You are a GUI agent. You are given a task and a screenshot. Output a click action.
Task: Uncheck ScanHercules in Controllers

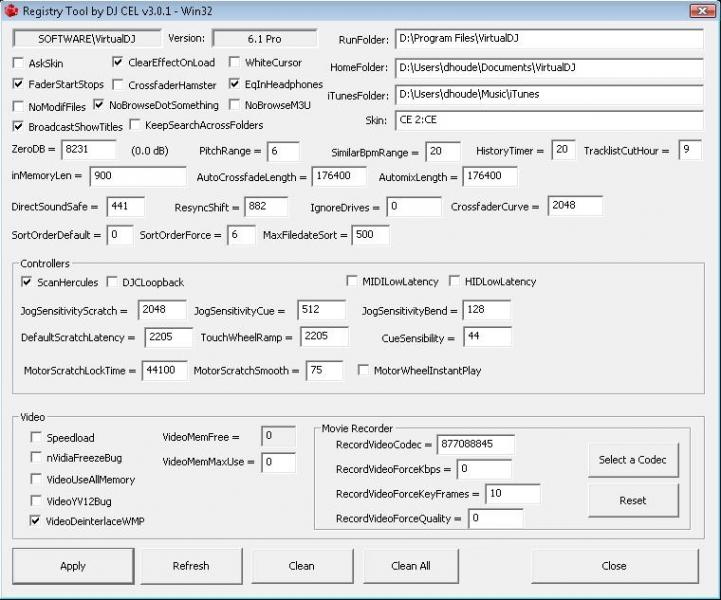(27, 282)
